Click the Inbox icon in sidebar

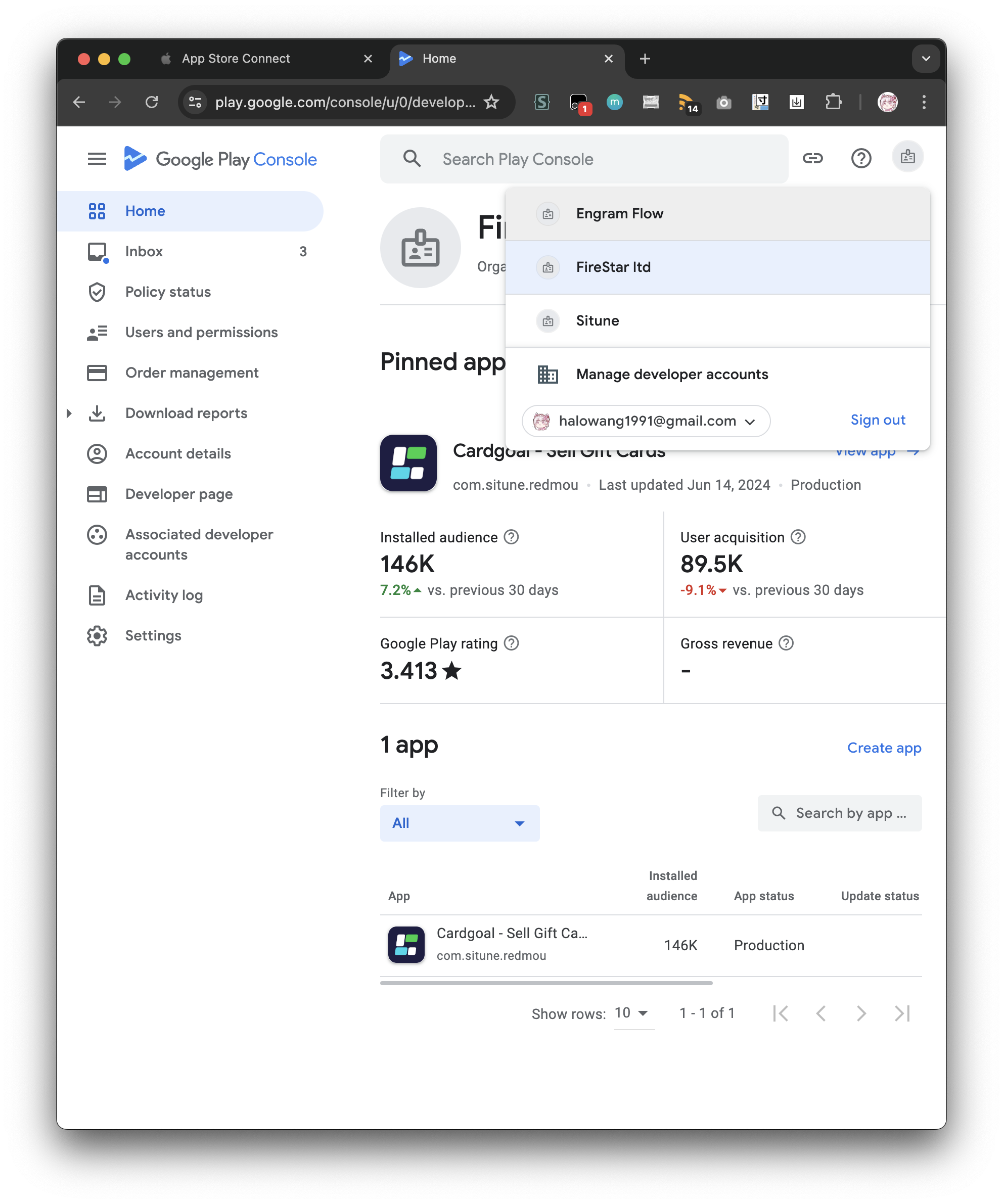97,252
